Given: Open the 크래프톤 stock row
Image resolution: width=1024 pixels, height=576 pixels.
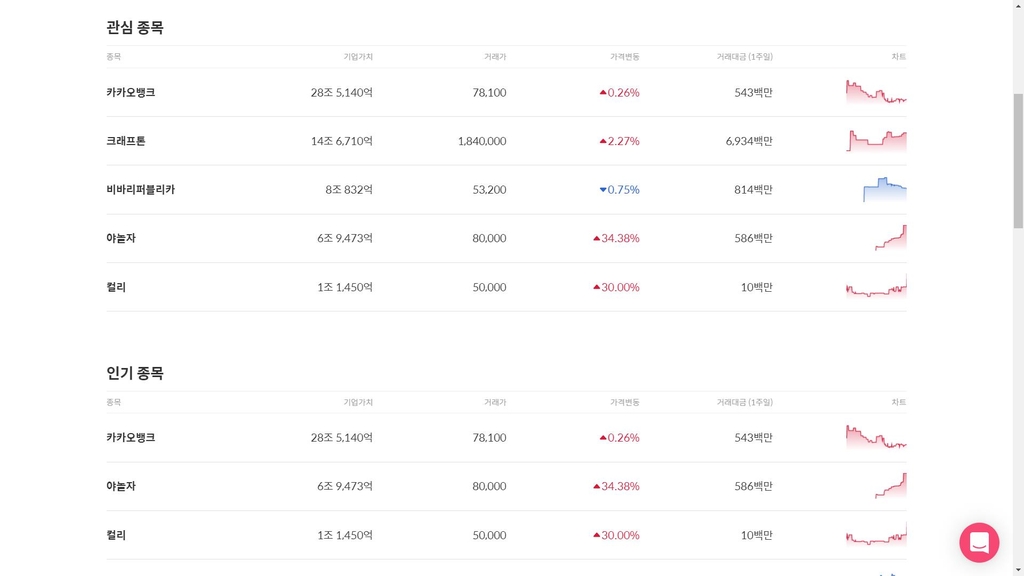Looking at the screenshot, I should tap(506, 140).
